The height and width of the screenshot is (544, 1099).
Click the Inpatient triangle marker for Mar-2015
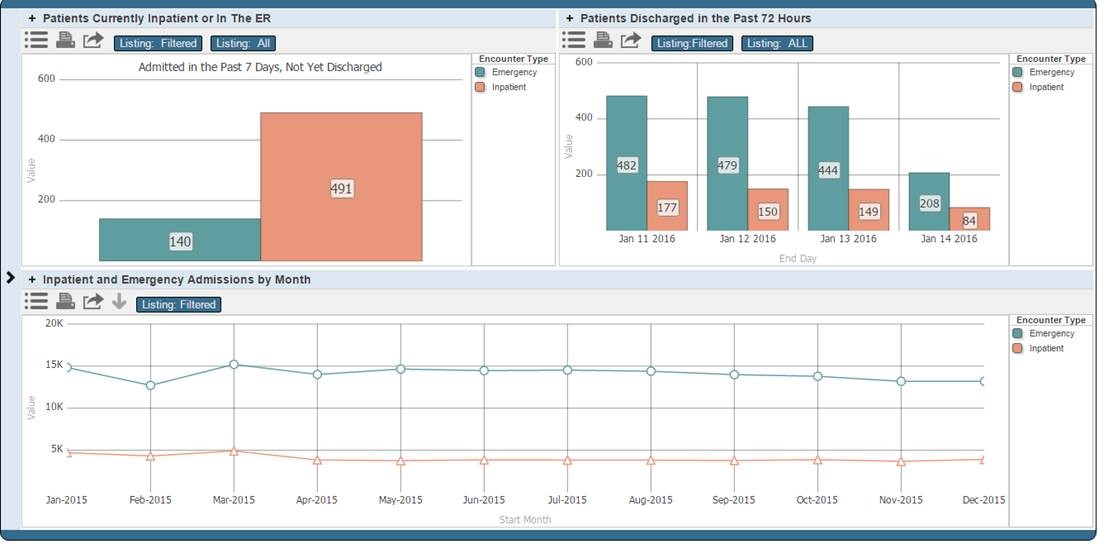(x=233, y=451)
